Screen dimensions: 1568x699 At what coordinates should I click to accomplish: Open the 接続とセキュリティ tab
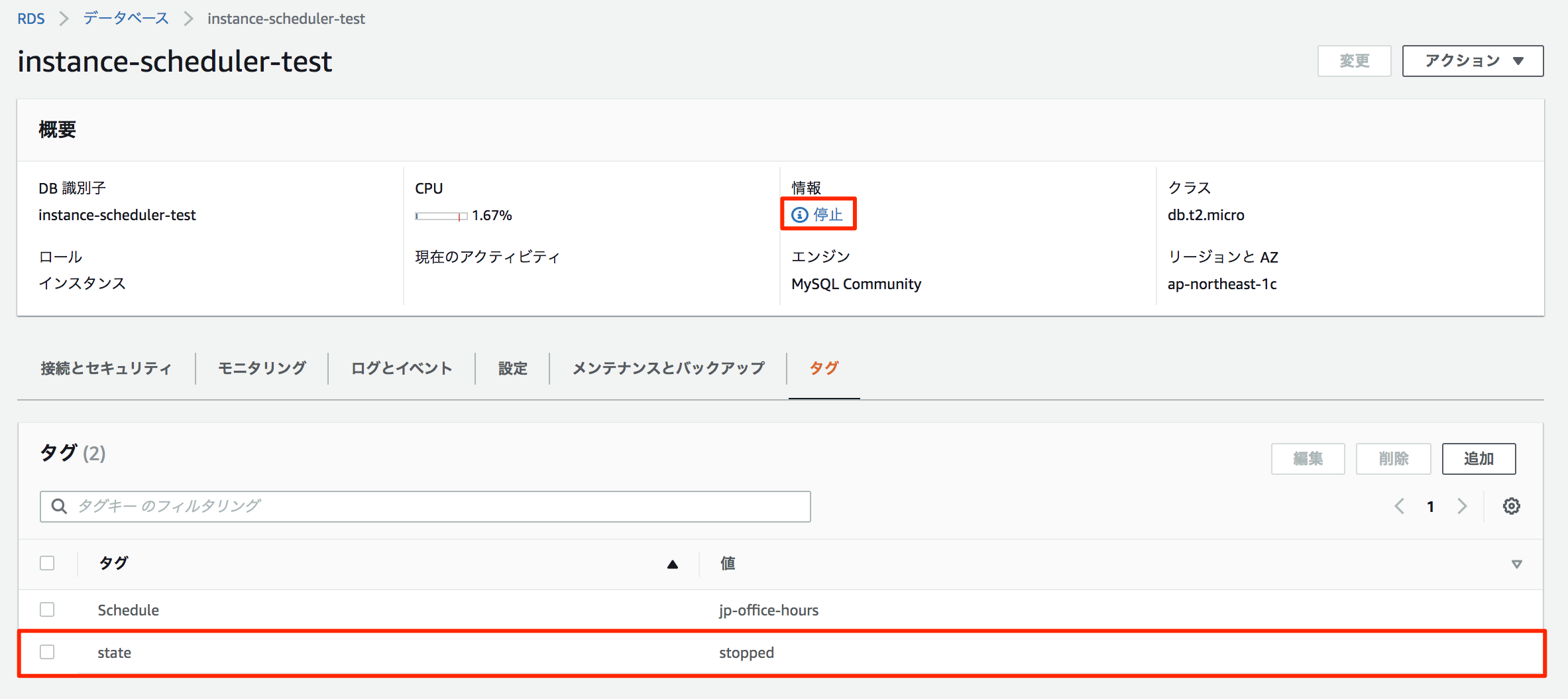106,368
